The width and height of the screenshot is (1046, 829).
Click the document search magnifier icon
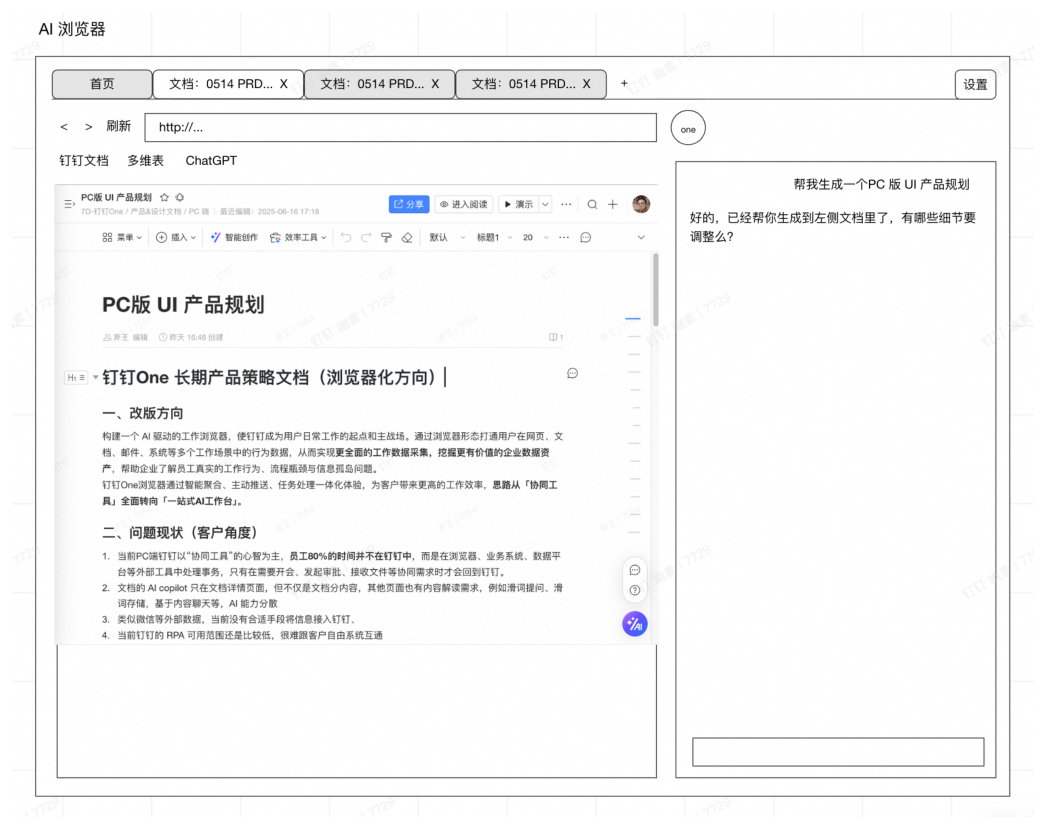coord(592,205)
